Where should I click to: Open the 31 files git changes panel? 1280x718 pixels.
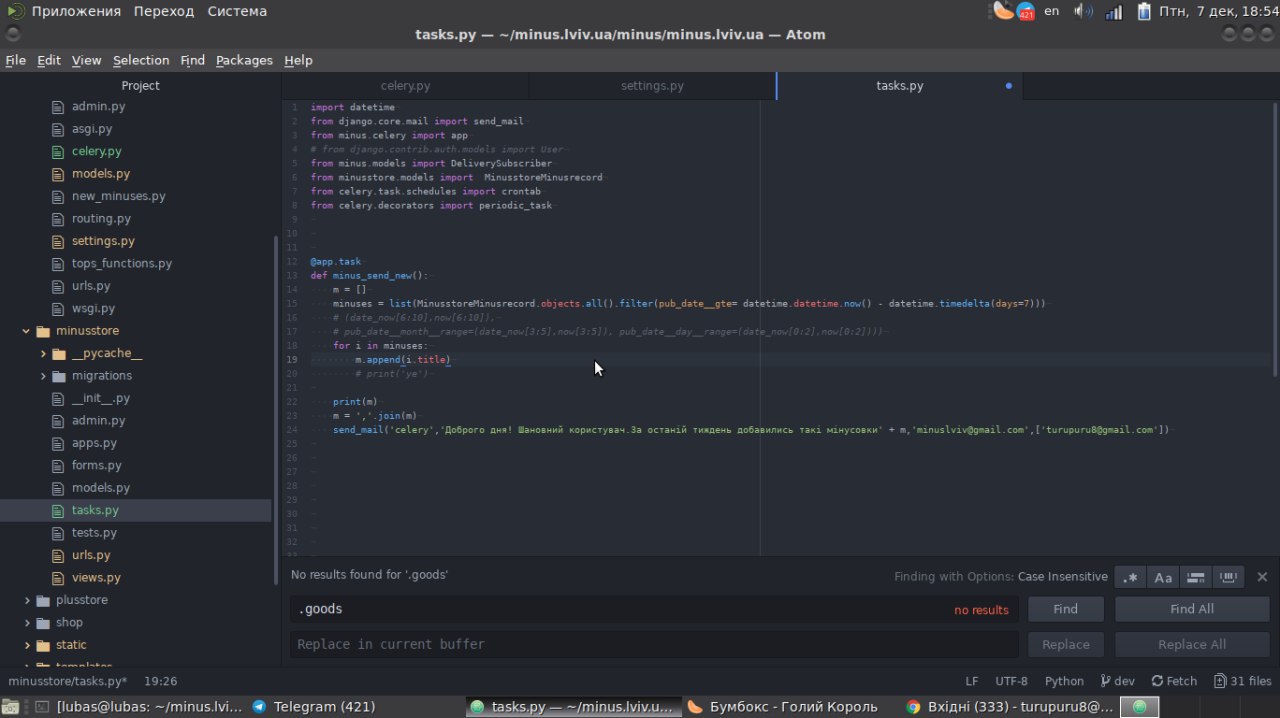(1242, 681)
